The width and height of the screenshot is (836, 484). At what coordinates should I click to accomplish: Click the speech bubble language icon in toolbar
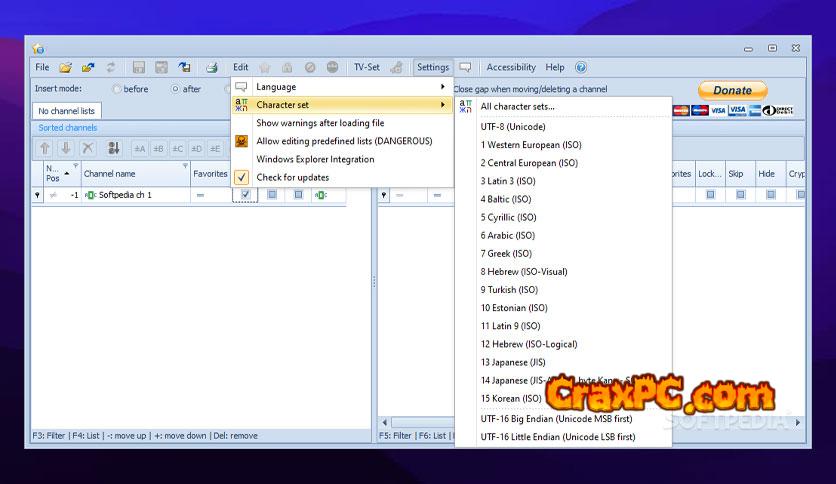tap(466, 67)
